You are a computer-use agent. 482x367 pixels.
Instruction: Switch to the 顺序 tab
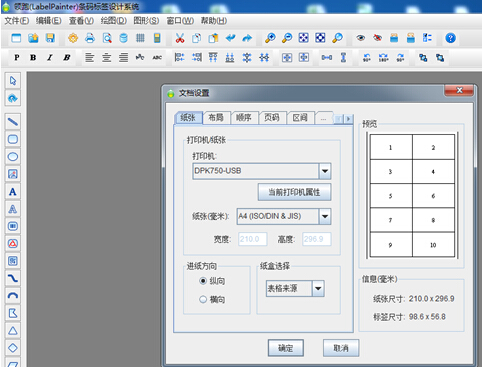[244, 117]
